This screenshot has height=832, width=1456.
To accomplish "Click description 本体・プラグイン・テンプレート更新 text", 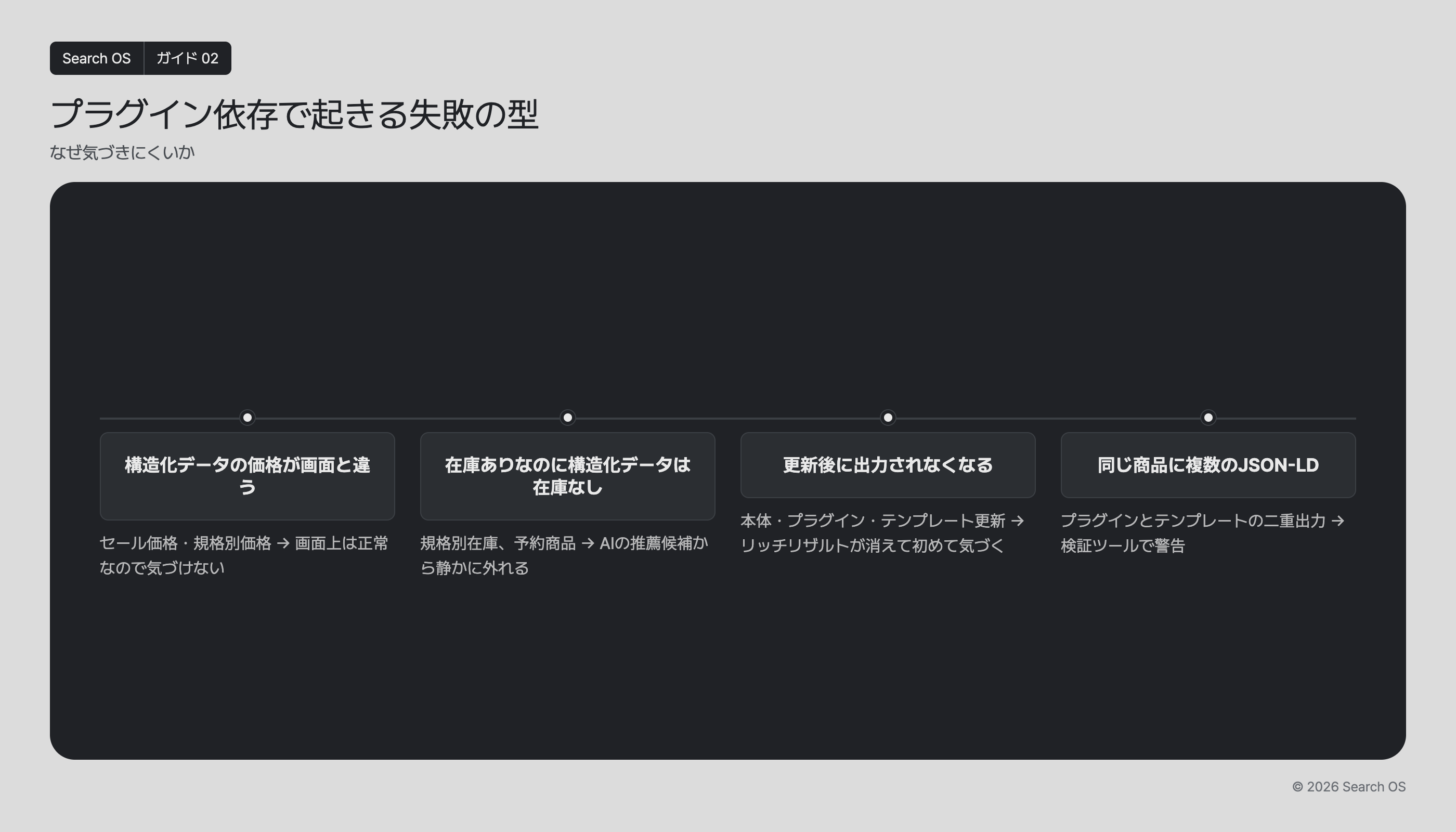I will [x=882, y=532].
